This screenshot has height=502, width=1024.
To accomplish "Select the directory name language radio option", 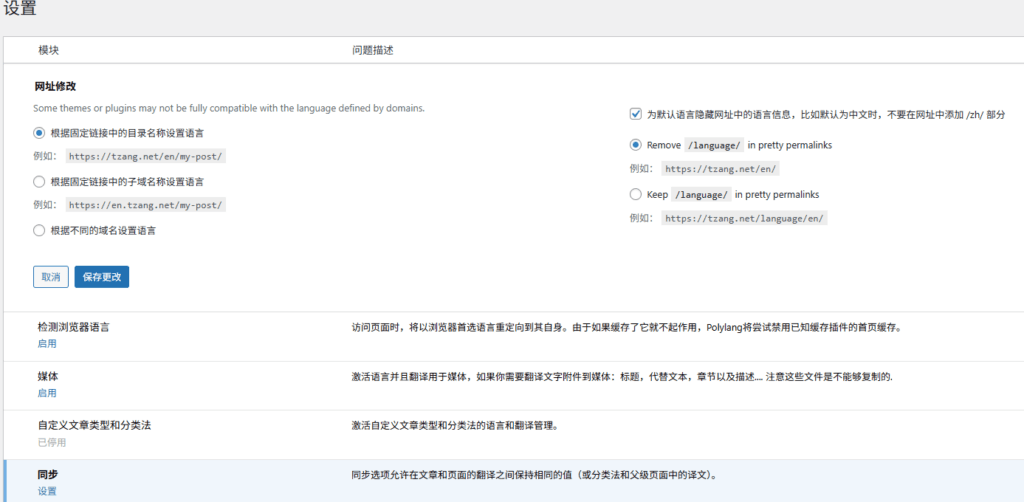I will [x=39, y=132].
